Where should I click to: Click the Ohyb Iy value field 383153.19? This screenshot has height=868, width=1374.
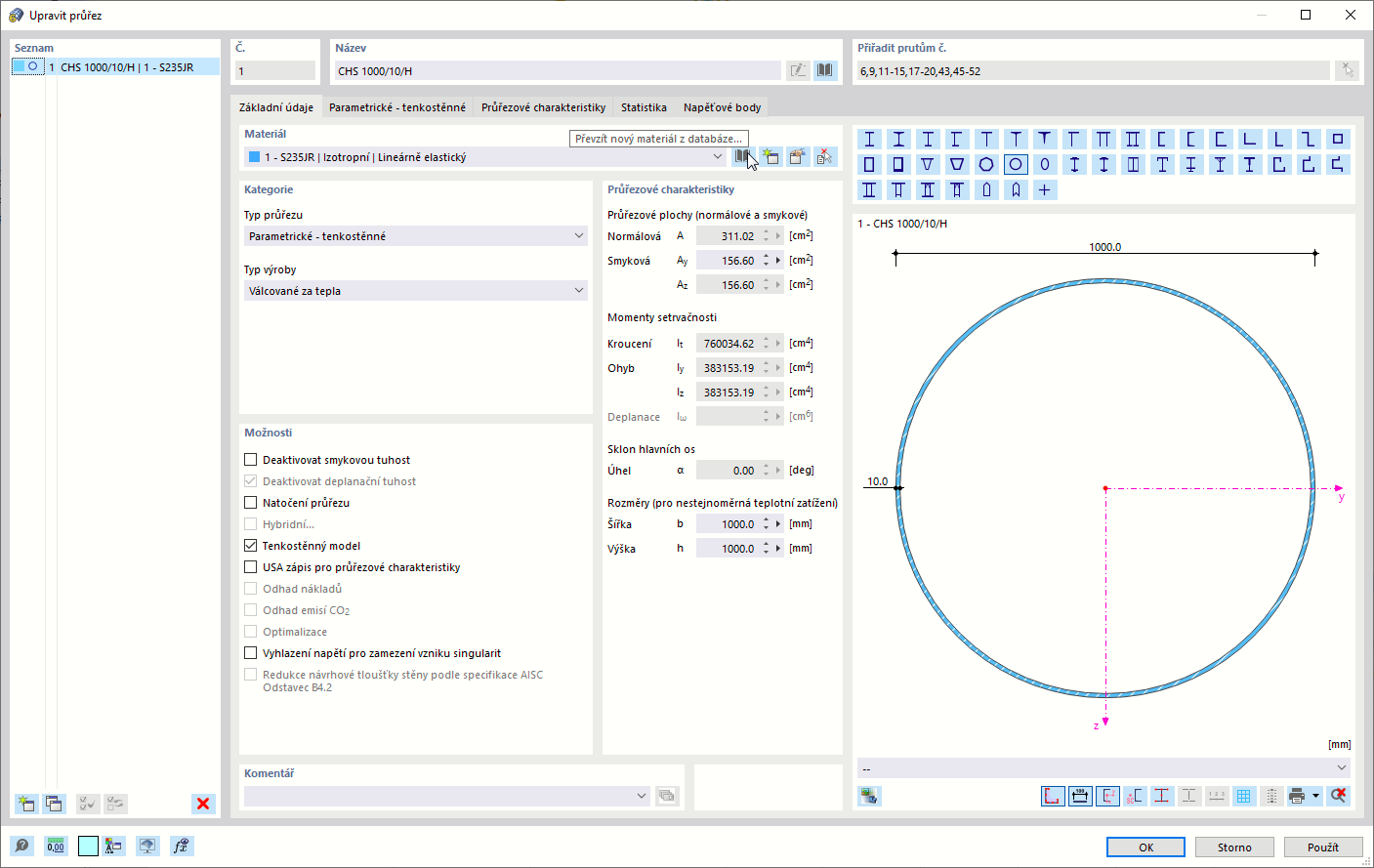(728, 368)
